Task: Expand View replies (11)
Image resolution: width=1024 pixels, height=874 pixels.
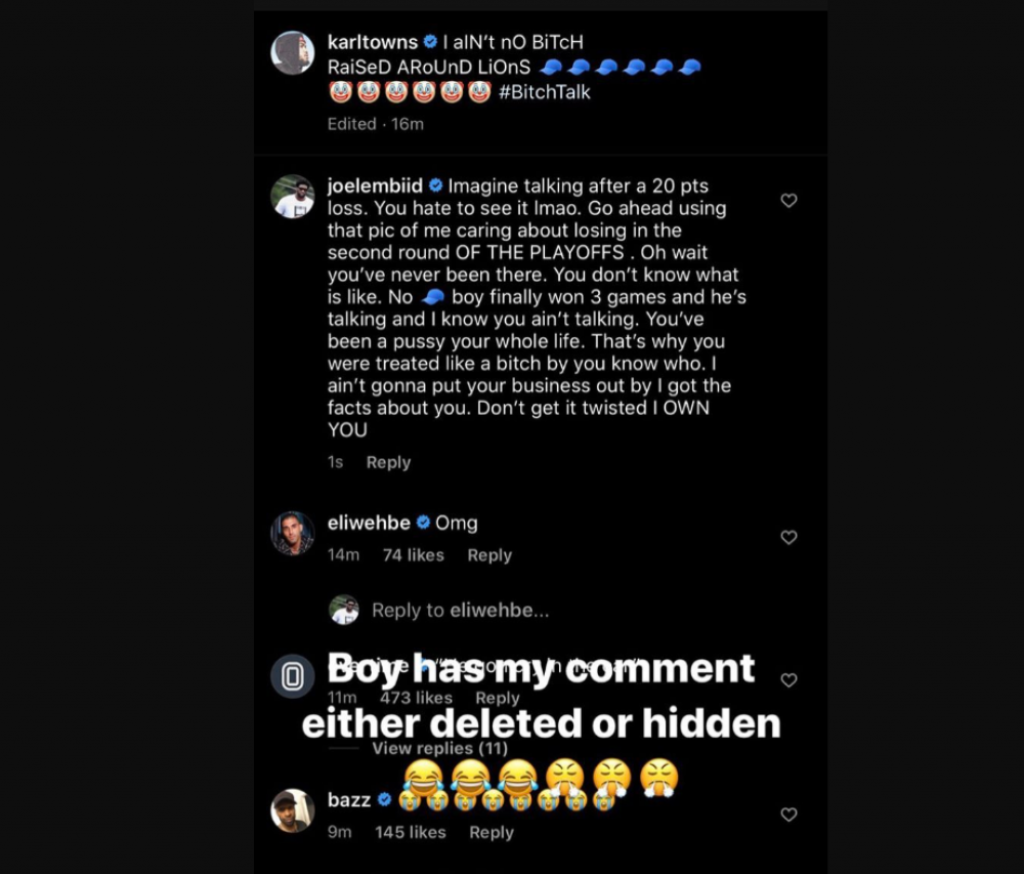Action: click(x=440, y=748)
